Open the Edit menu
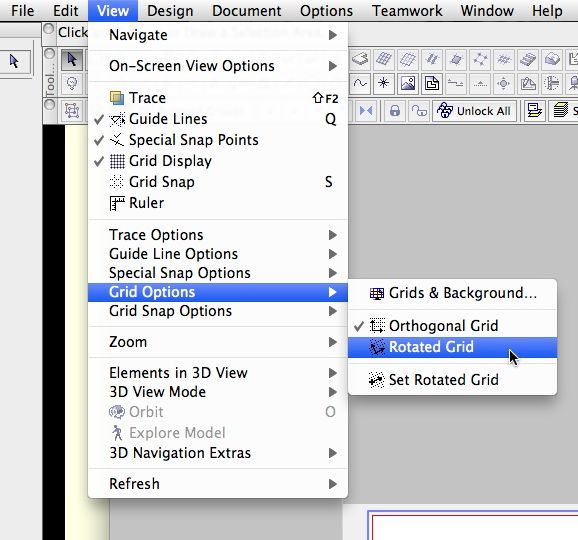 (66, 11)
